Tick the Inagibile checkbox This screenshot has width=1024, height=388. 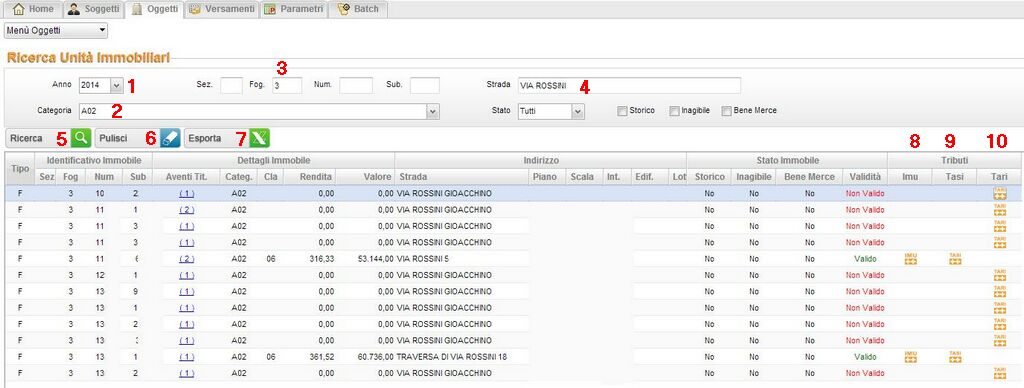(x=675, y=111)
